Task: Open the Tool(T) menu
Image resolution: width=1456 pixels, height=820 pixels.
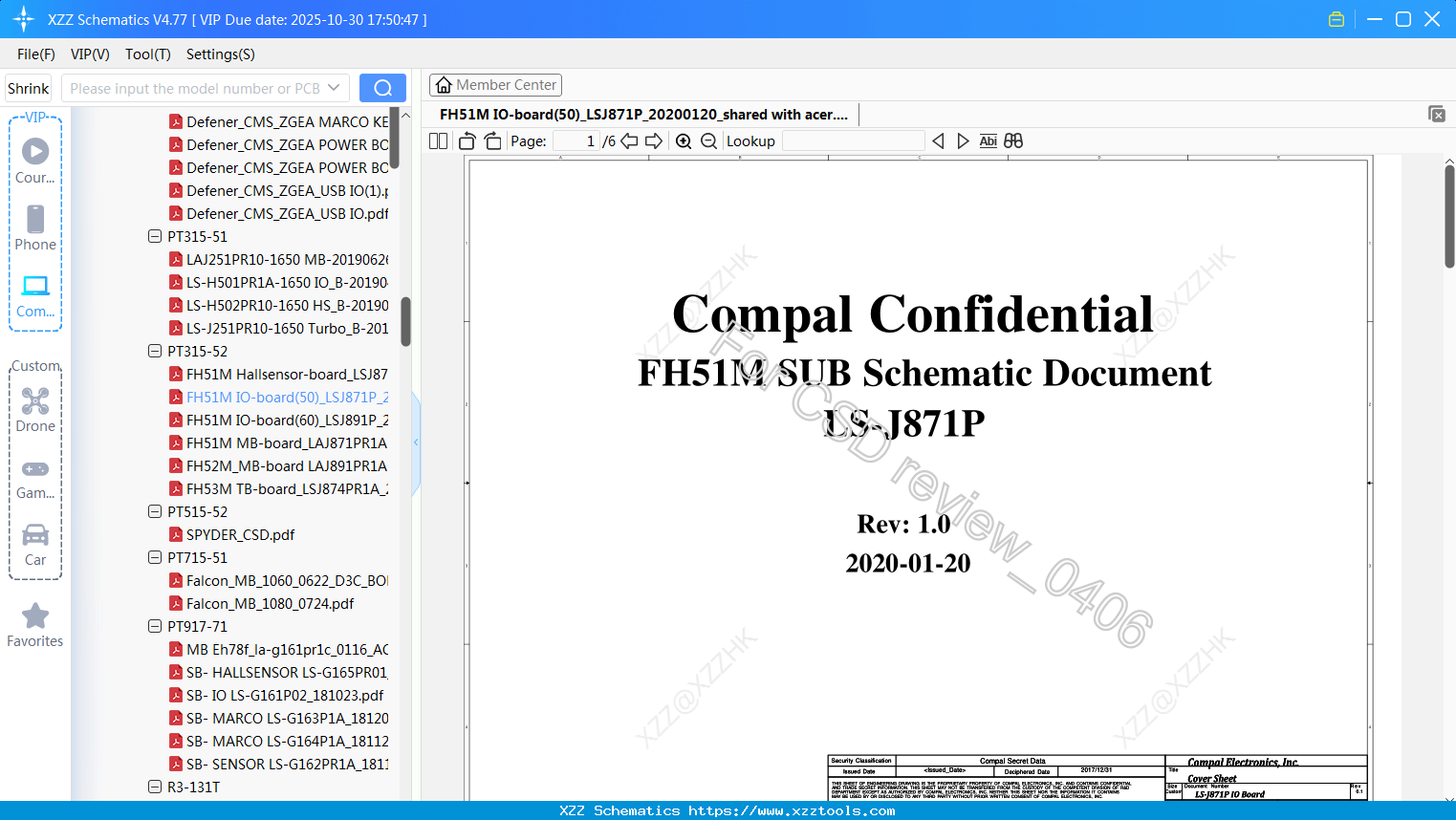Action: 148,54
